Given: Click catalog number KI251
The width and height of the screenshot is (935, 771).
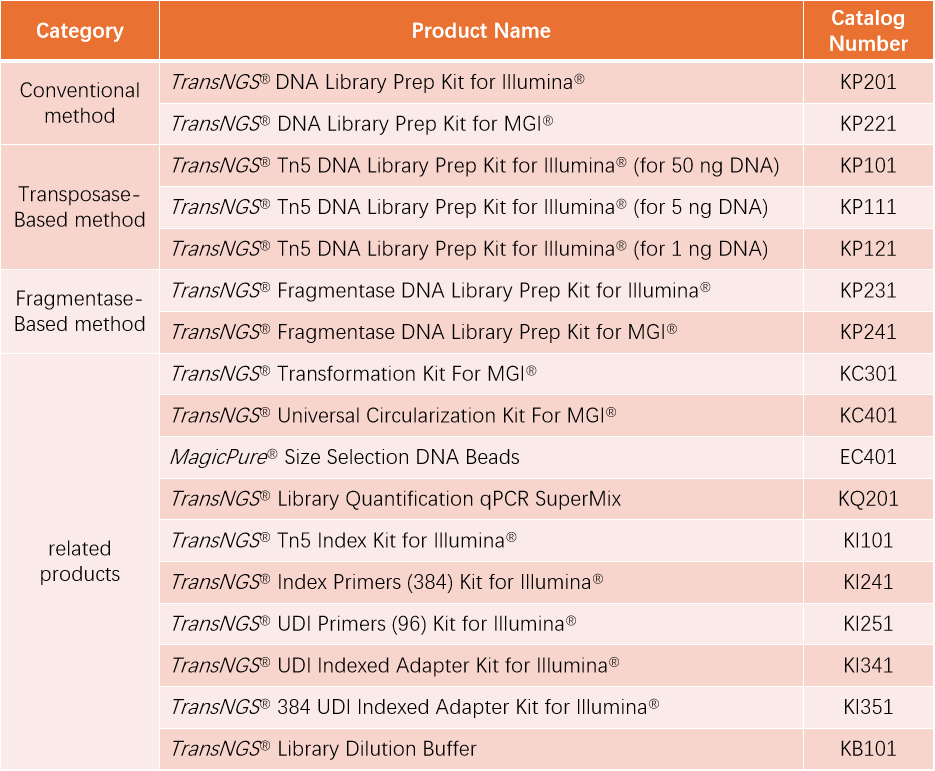Looking at the screenshot, I should click(868, 624).
